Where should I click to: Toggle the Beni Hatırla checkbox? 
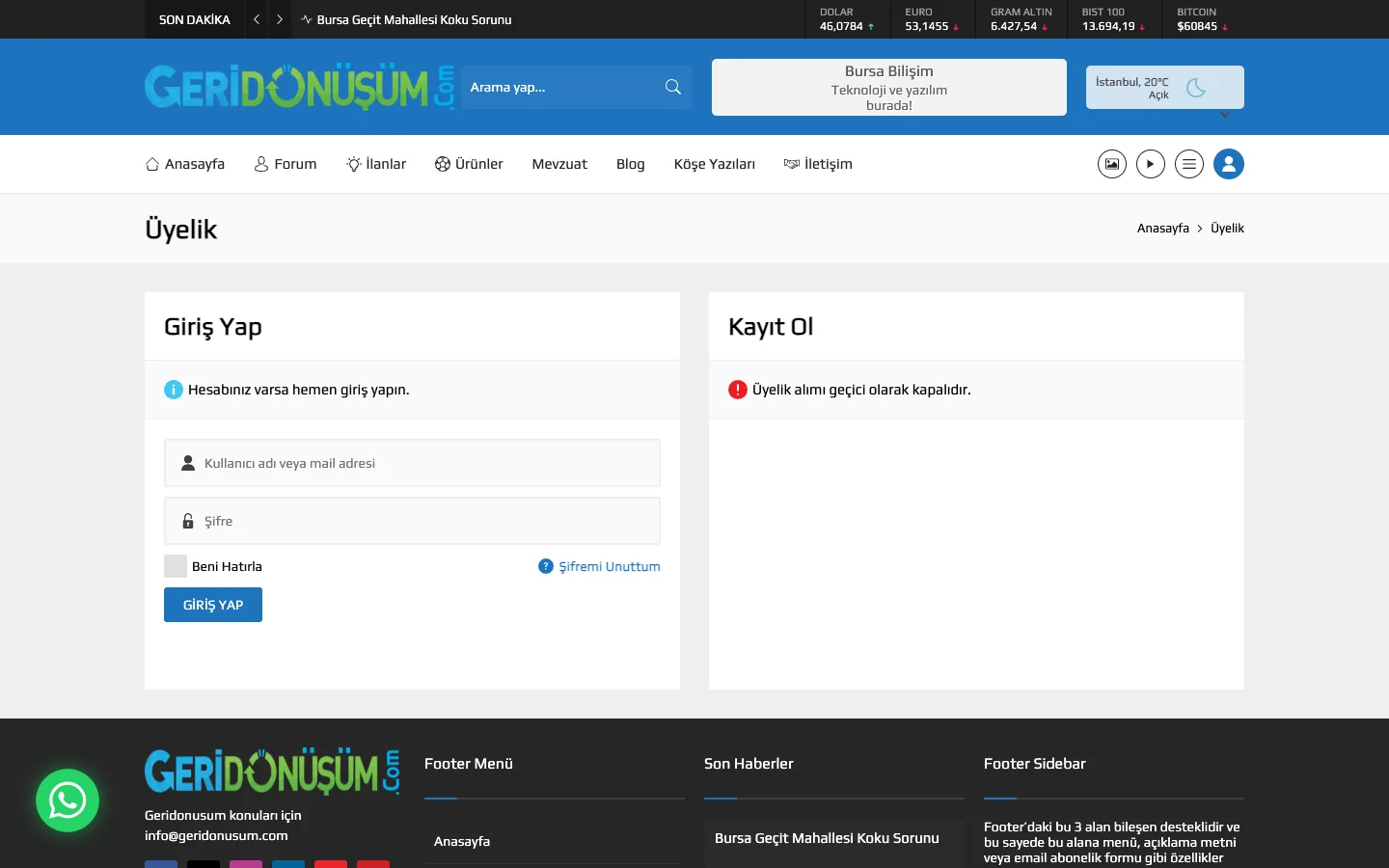(x=176, y=566)
